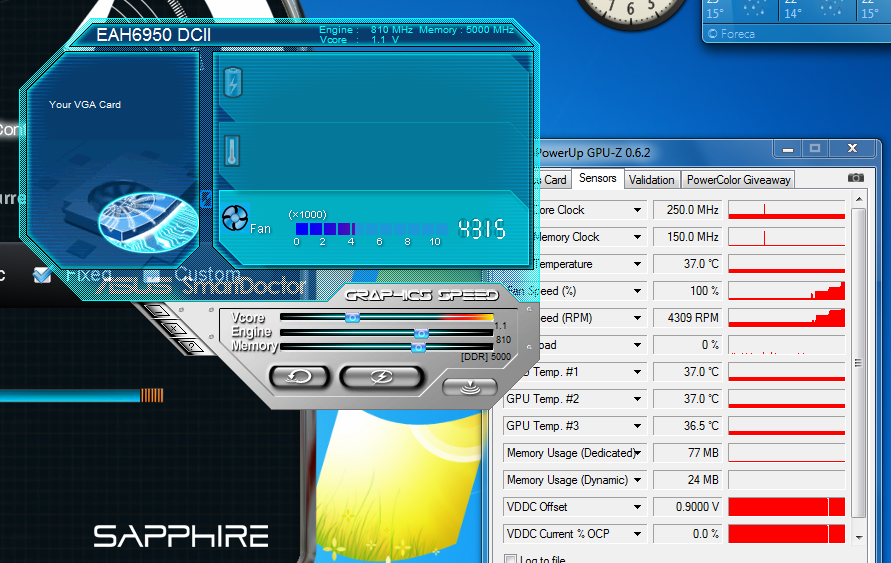891x563 pixels.
Task: Open the Fan Speed (RPM) sensor dropdown
Action: tap(638, 318)
